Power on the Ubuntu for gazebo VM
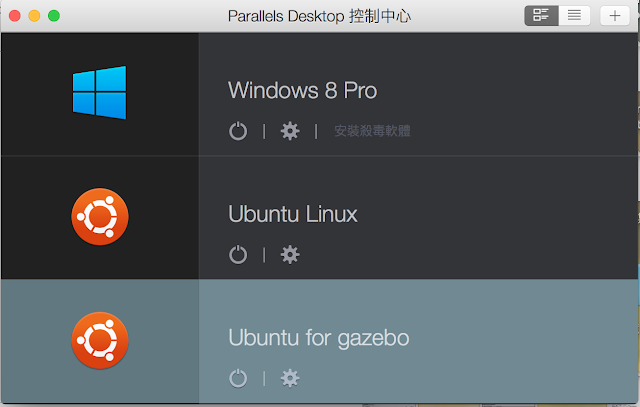The image size is (640, 407). (x=238, y=378)
